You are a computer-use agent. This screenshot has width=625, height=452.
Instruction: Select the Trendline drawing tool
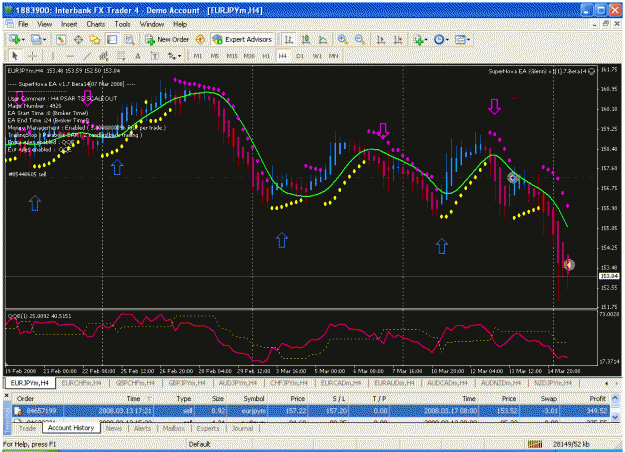87,56
